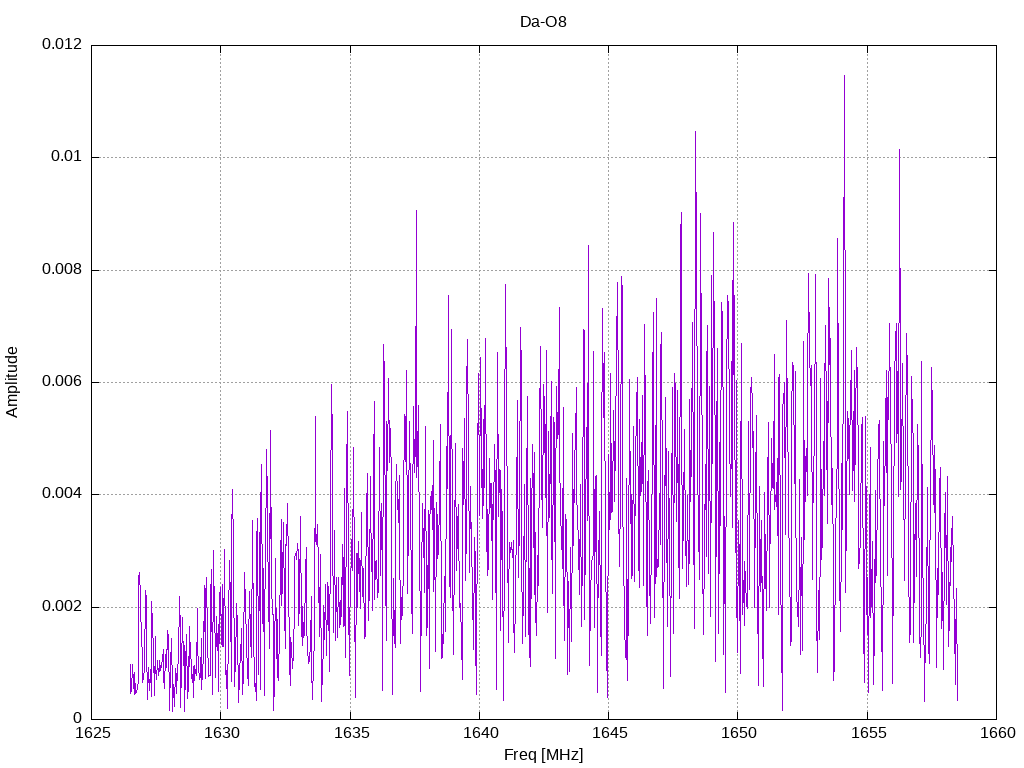Click the x-axis tick label 1645
This screenshot has width=1024, height=768.
pos(609,733)
